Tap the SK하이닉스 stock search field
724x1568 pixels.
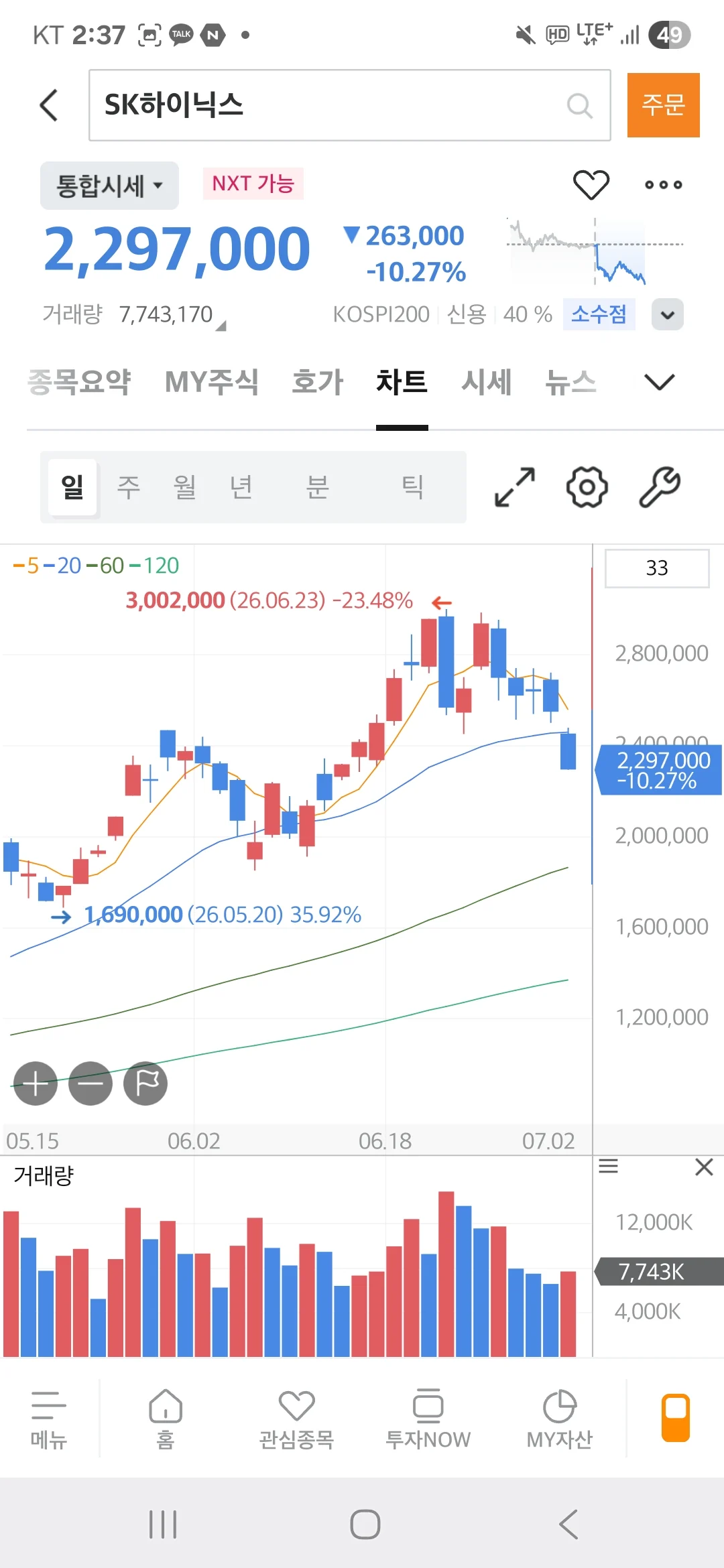(350, 105)
